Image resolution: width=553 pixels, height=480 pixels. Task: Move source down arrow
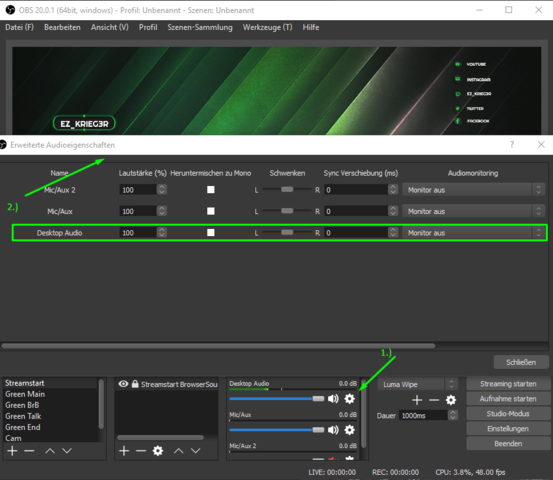click(x=195, y=451)
